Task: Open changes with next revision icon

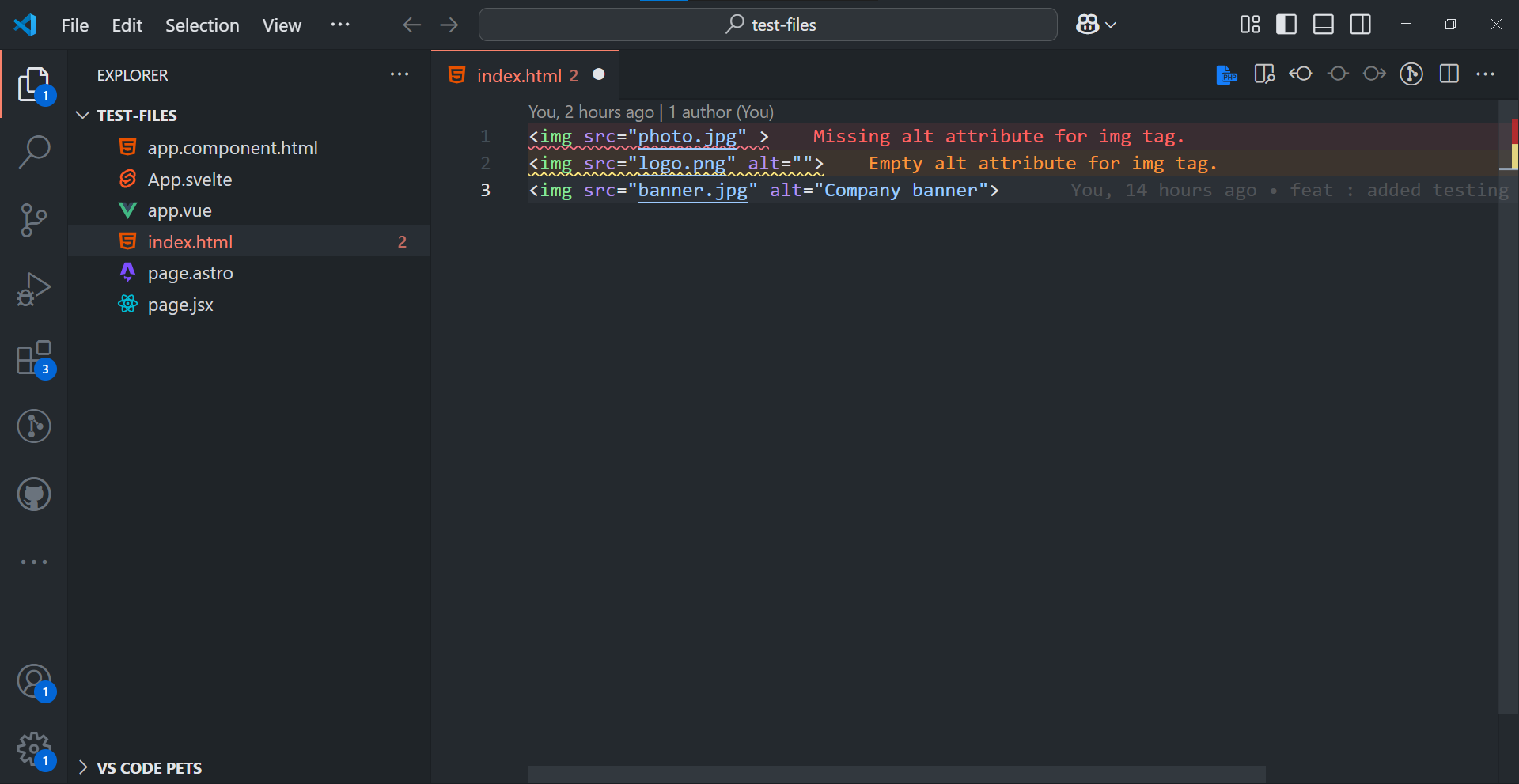Action: (x=1374, y=74)
